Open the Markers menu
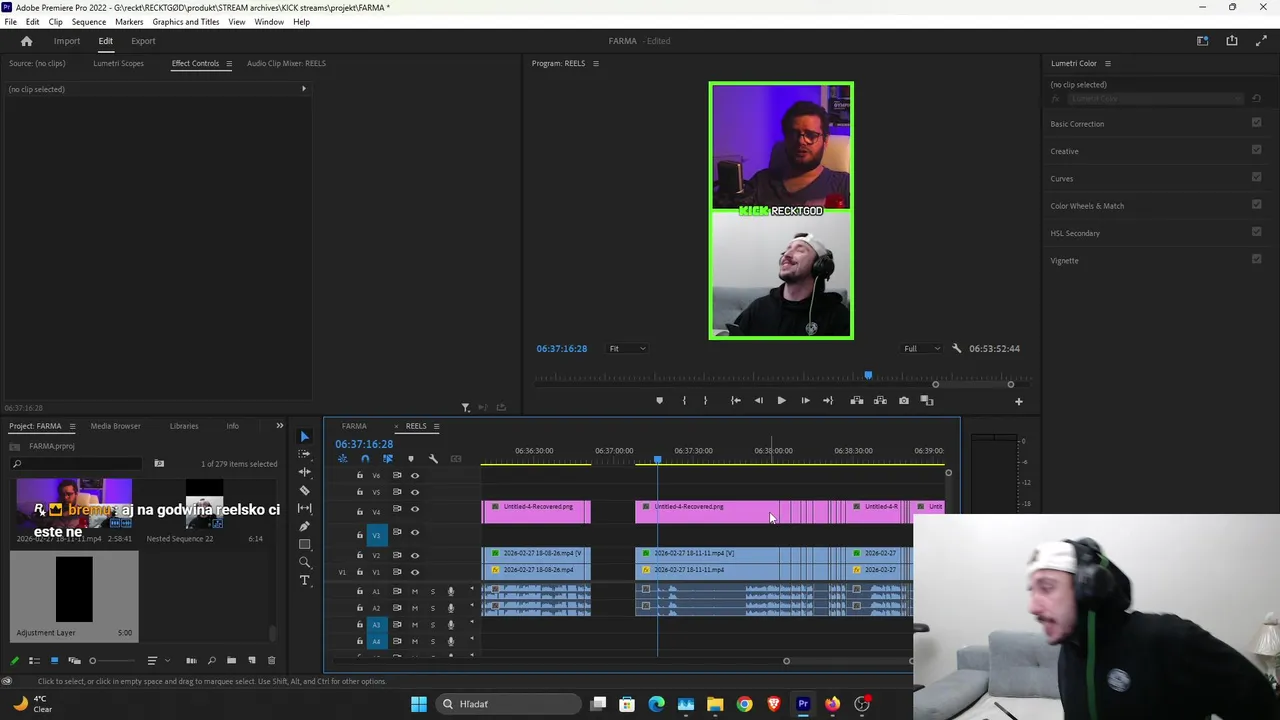 pyautogui.click(x=129, y=22)
